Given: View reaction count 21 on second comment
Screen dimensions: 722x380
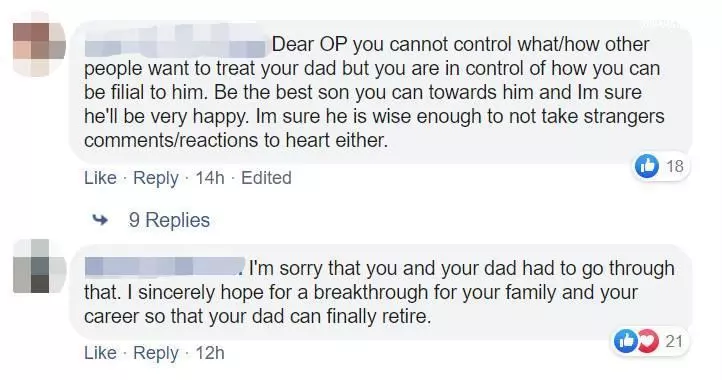Looking at the screenshot, I should [674, 341].
